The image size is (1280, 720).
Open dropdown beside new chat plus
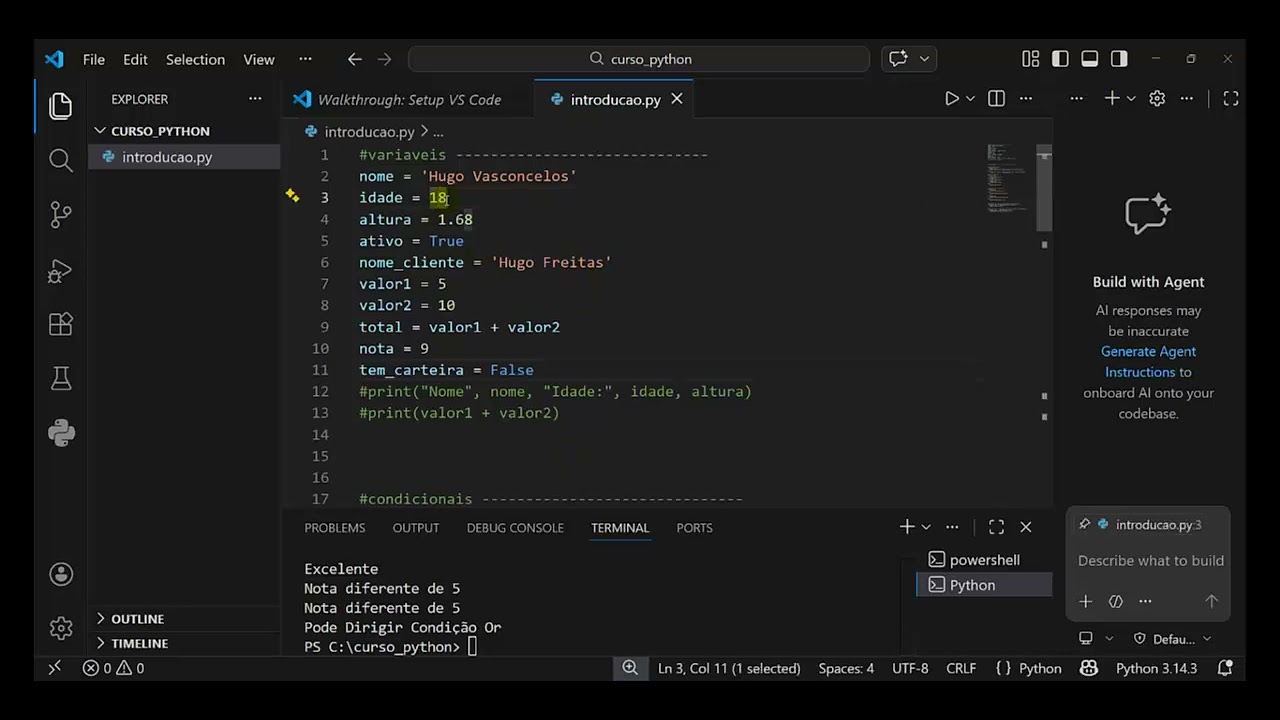click(x=1131, y=98)
